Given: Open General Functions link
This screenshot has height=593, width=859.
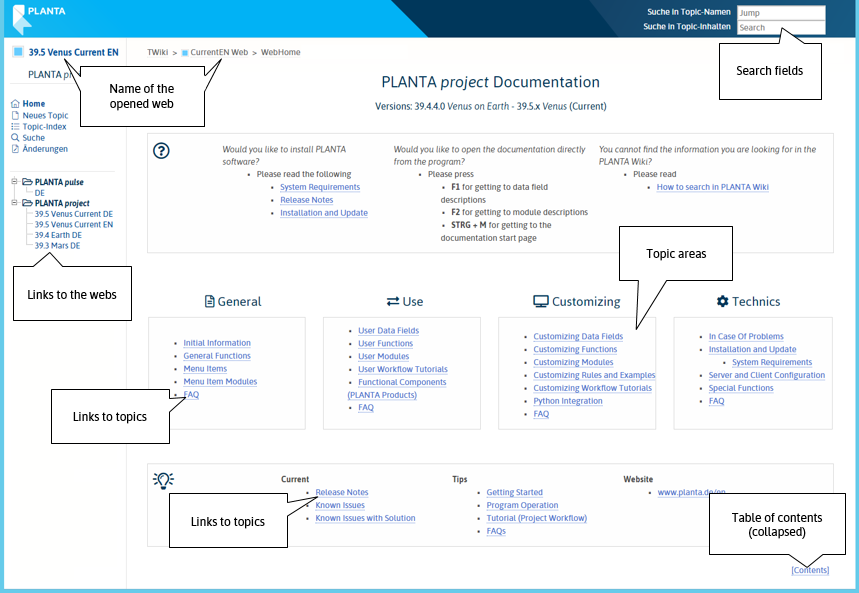Looking at the screenshot, I should click(217, 356).
